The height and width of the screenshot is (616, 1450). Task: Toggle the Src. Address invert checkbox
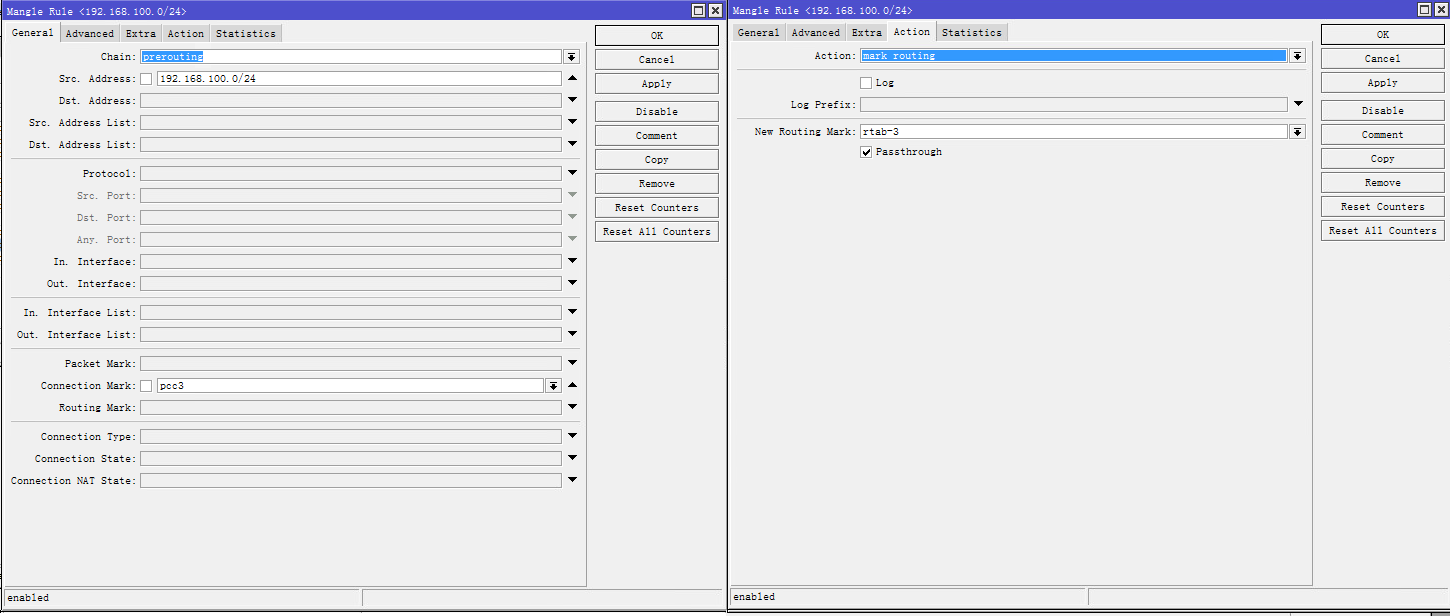coord(146,79)
